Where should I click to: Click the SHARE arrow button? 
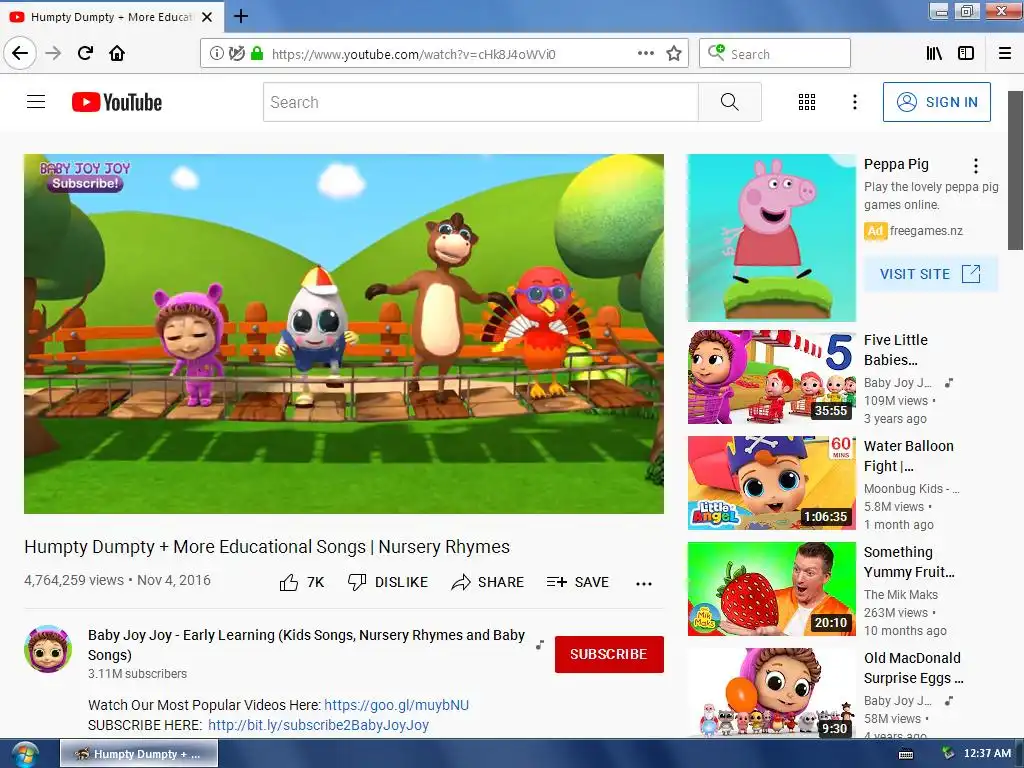pyautogui.click(x=487, y=582)
